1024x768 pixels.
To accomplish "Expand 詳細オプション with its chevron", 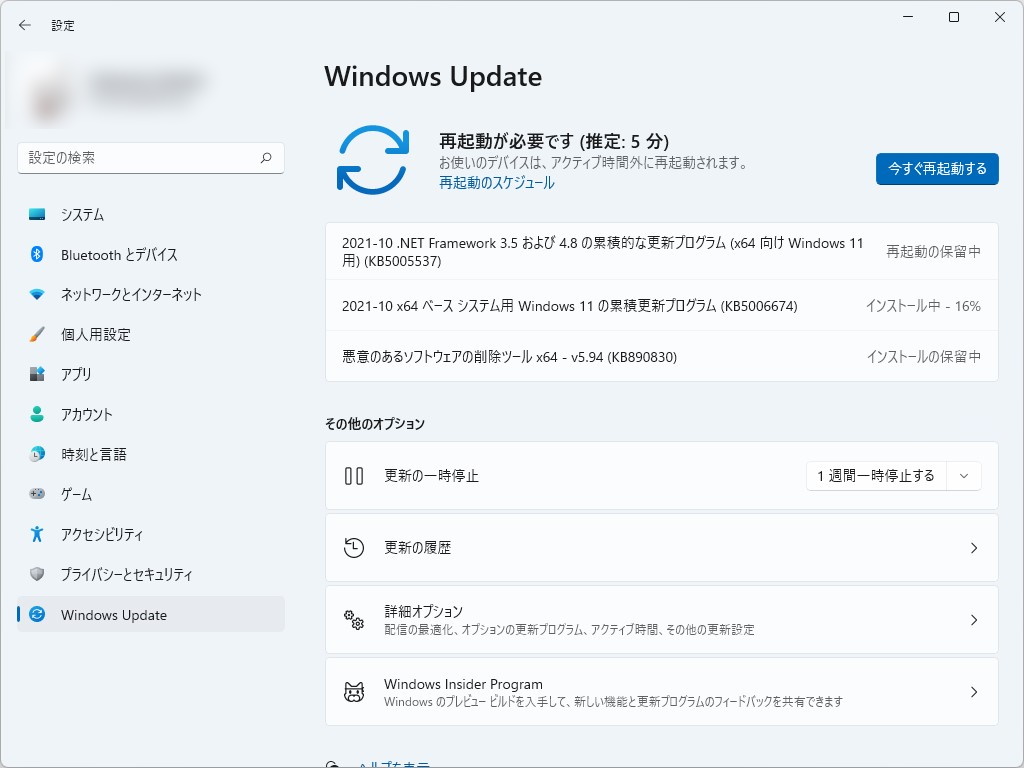I will (973, 620).
